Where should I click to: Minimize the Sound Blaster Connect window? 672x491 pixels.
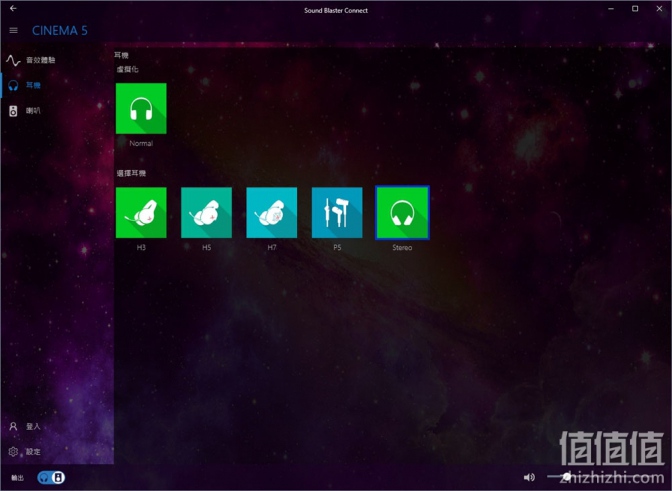click(x=611, y=9)
